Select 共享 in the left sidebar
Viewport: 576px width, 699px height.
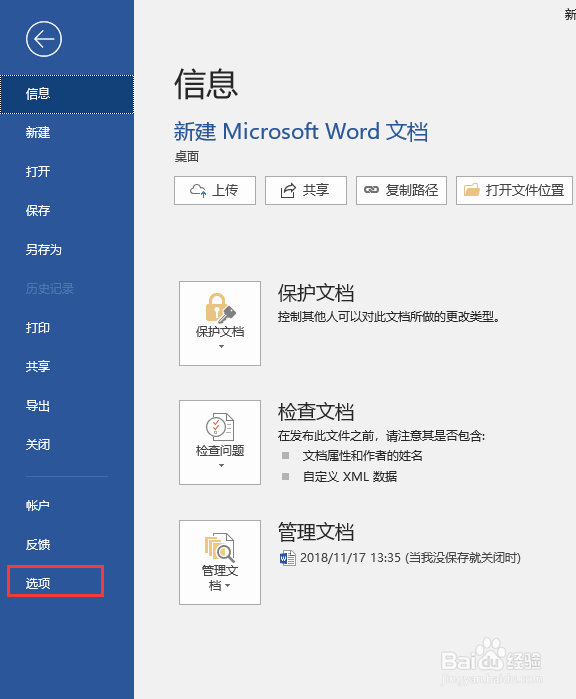pos(67,366)
